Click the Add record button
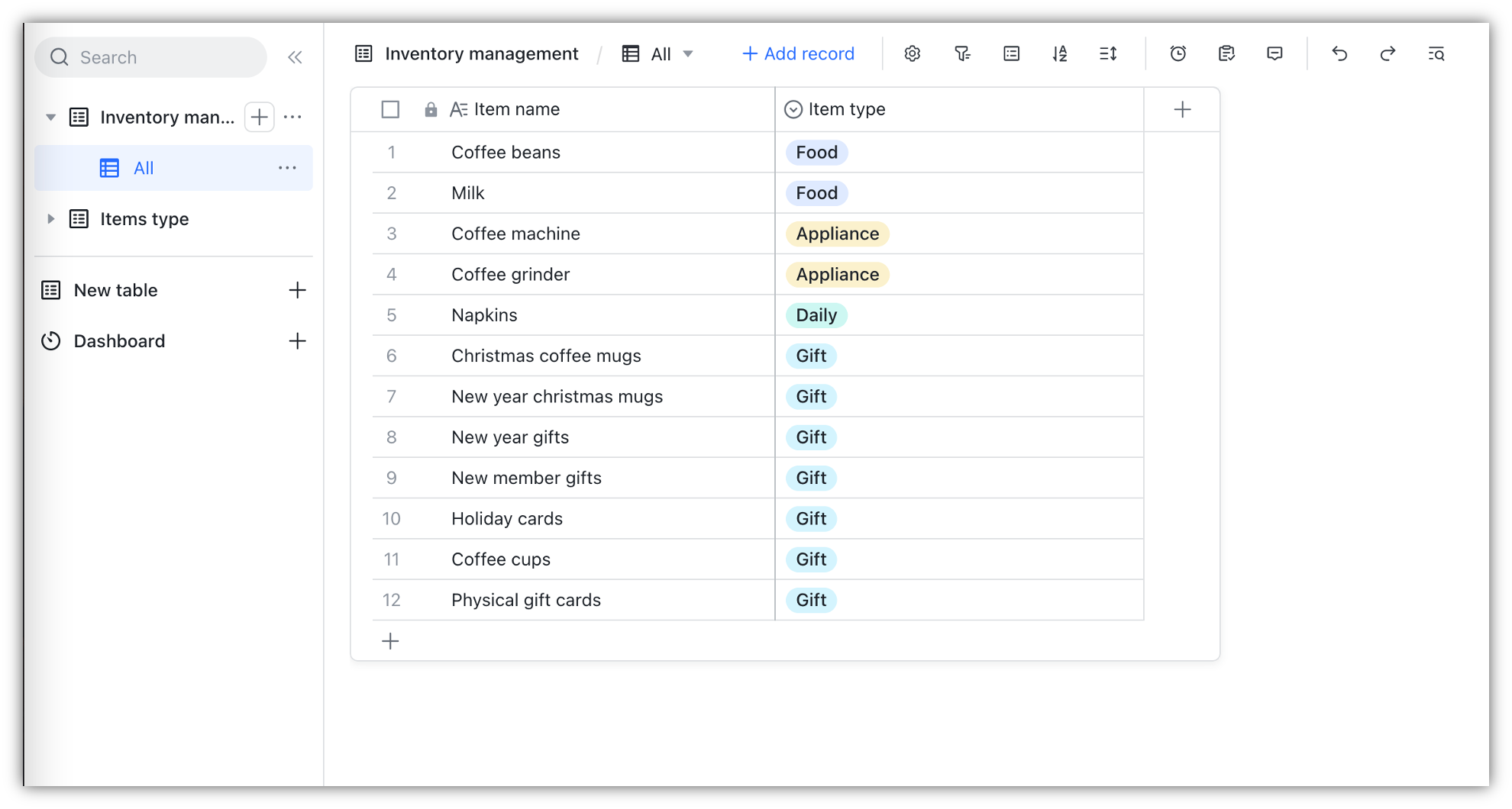 [798, 53]
